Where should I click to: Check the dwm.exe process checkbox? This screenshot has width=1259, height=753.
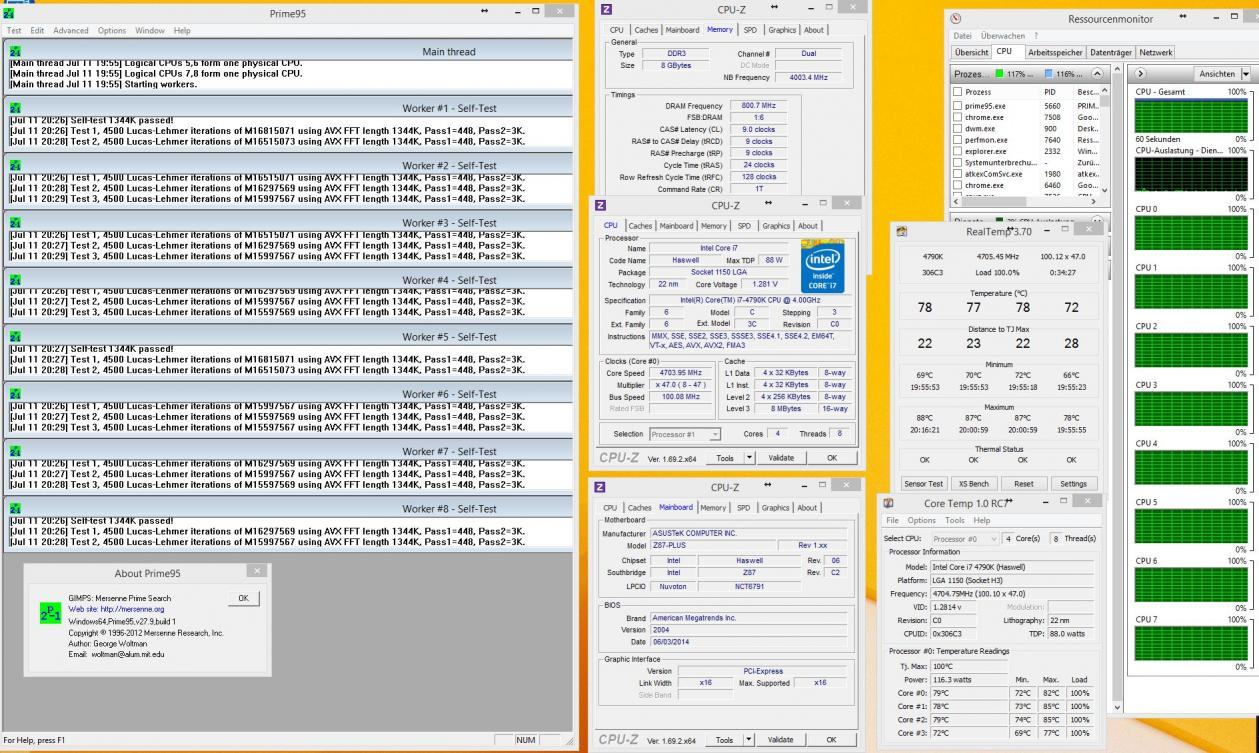click(x=958, y=128)
